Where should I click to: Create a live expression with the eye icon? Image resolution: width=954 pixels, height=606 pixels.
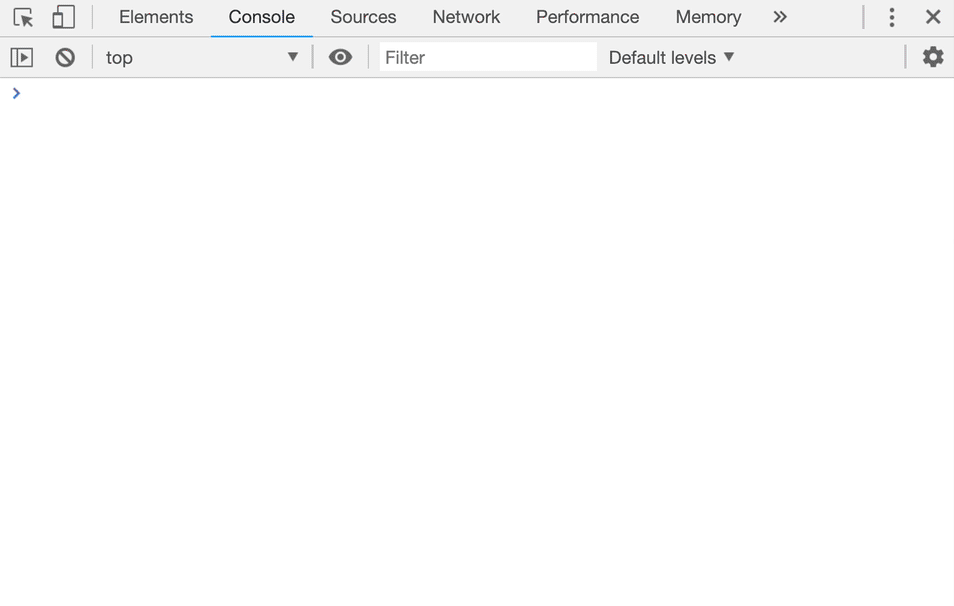coord(340,57)
